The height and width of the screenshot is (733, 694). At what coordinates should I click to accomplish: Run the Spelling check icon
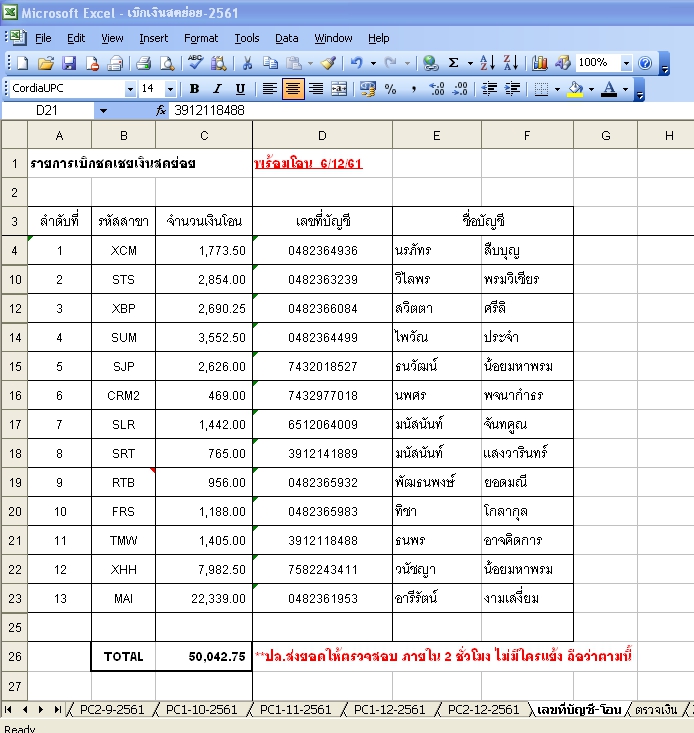coord(195,63)
